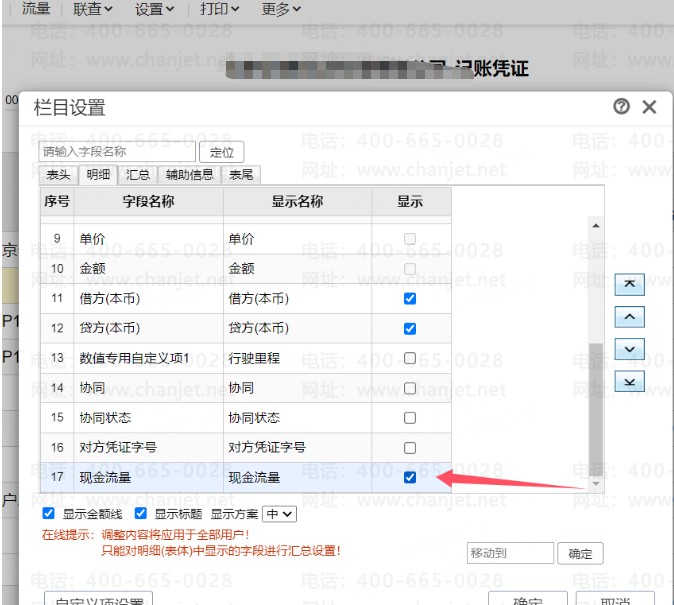
Task: Open the 打印 dropdown menu
Action: (x=220, y=9)
